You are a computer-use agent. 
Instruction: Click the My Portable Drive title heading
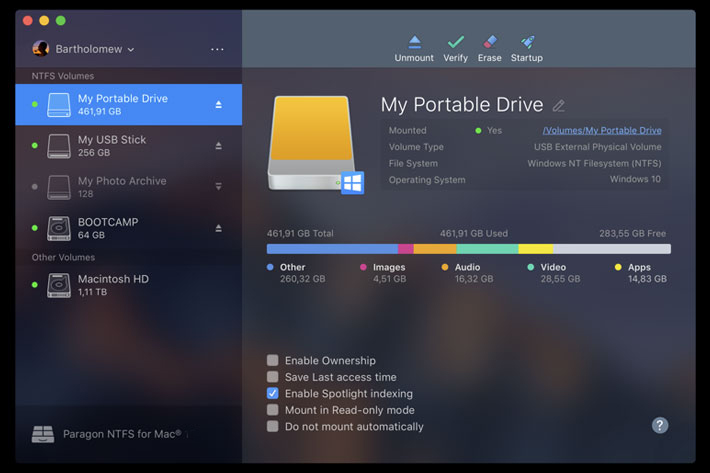pos(462,105)
